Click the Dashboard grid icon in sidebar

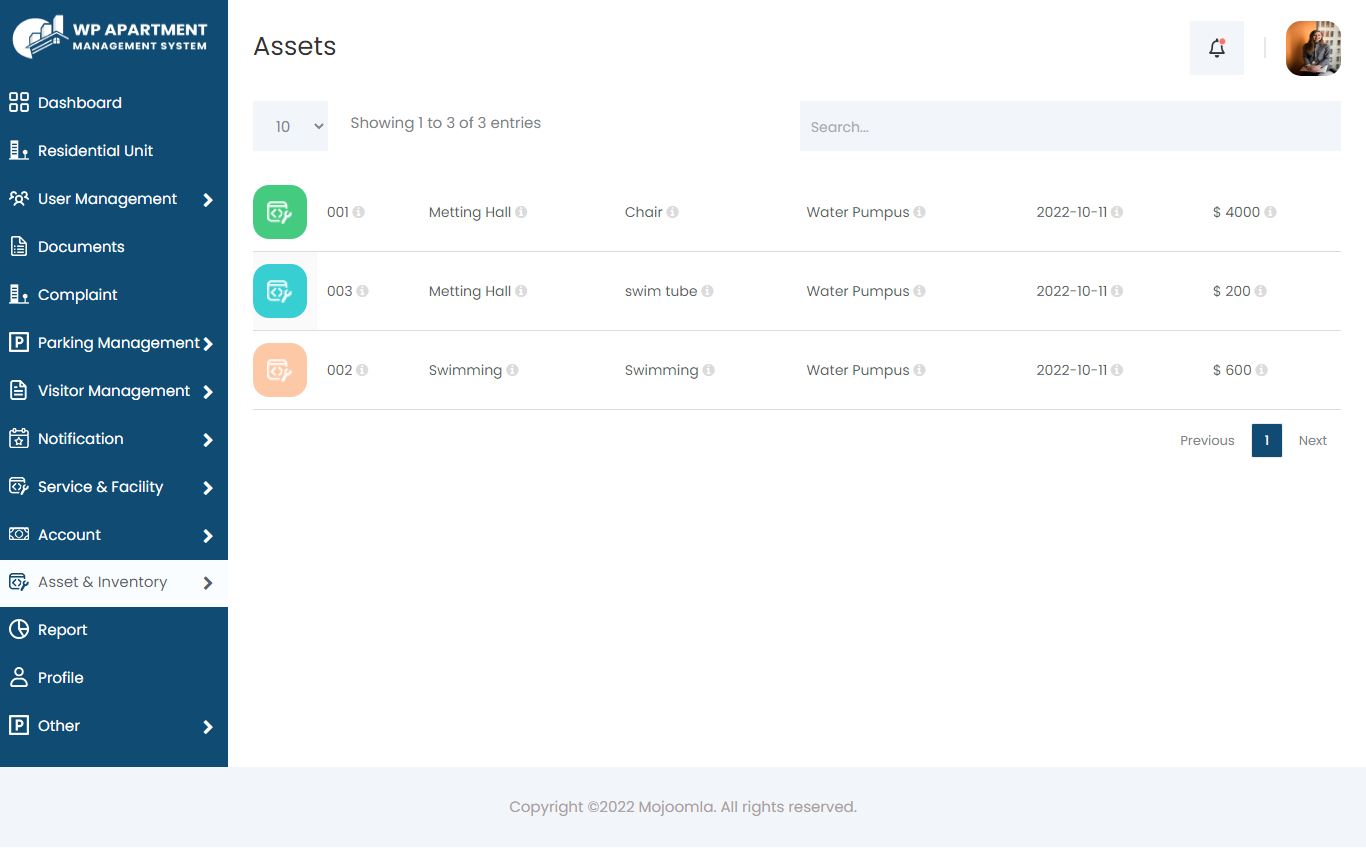(x=19, y=102)
